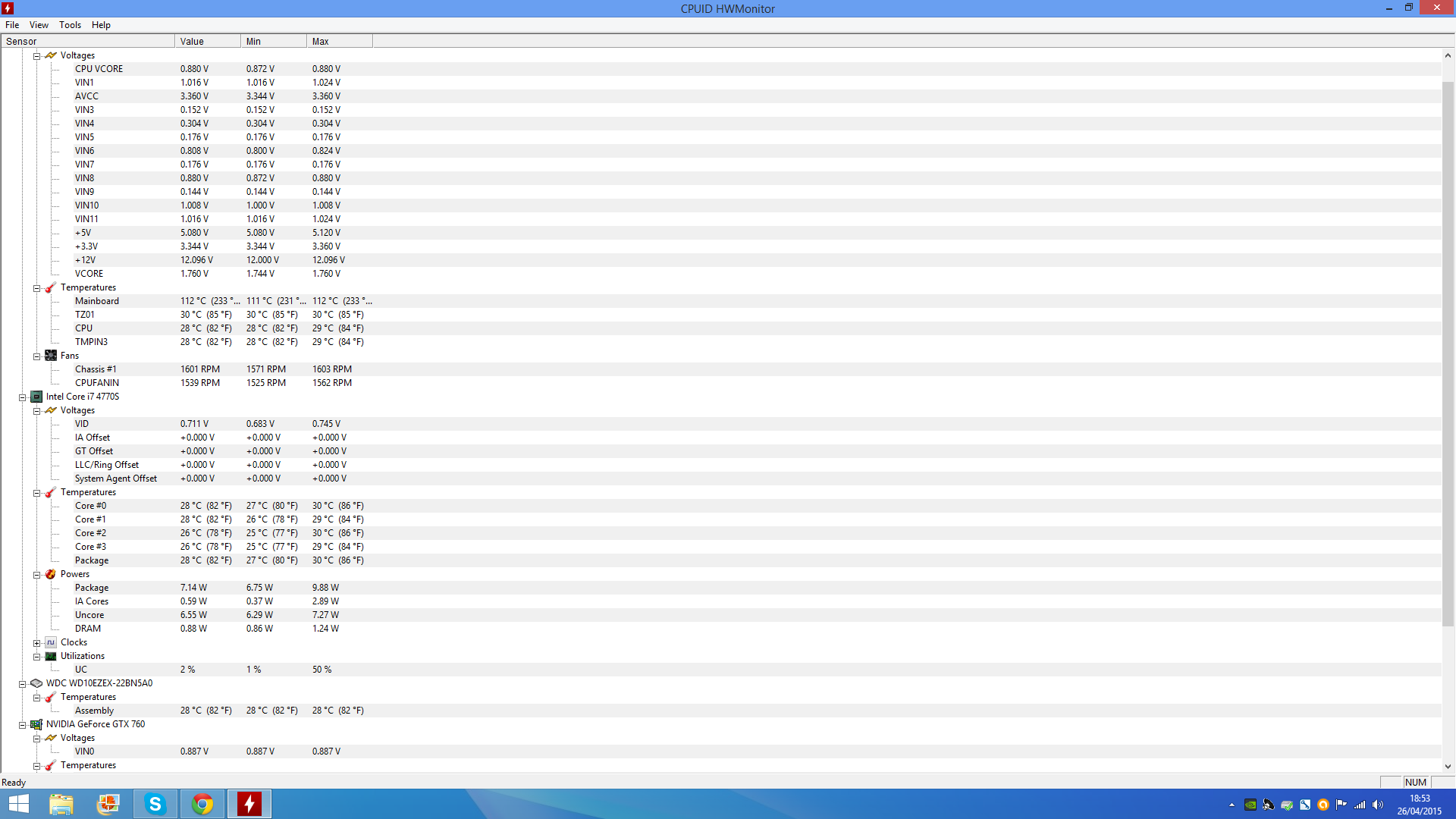Screen dimensions: 1456x819
Task: Click the Sensor column header
Action: [87, 42]
